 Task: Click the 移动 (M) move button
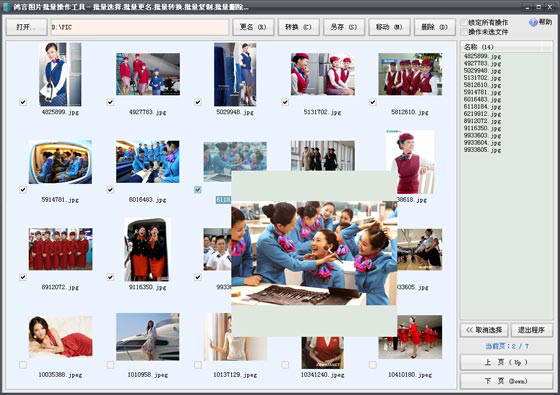389,27
